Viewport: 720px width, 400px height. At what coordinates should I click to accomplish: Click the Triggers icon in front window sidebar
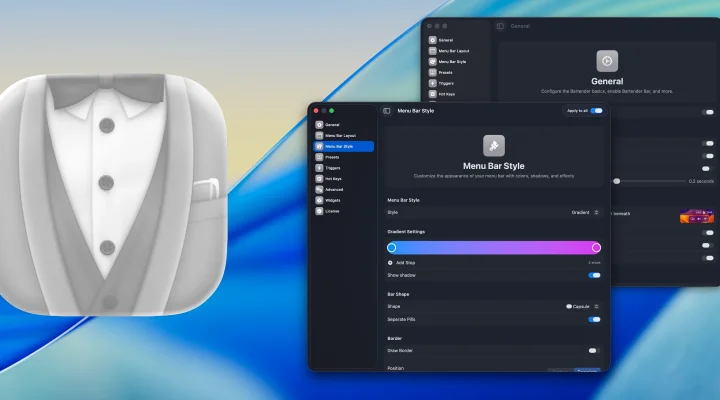coord(319,168)
